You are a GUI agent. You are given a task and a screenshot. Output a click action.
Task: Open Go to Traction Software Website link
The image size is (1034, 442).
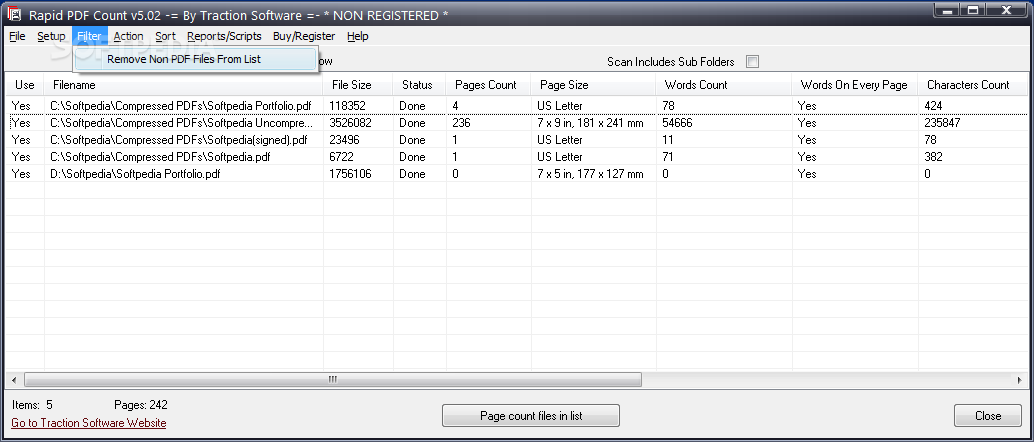coord(88,423)
